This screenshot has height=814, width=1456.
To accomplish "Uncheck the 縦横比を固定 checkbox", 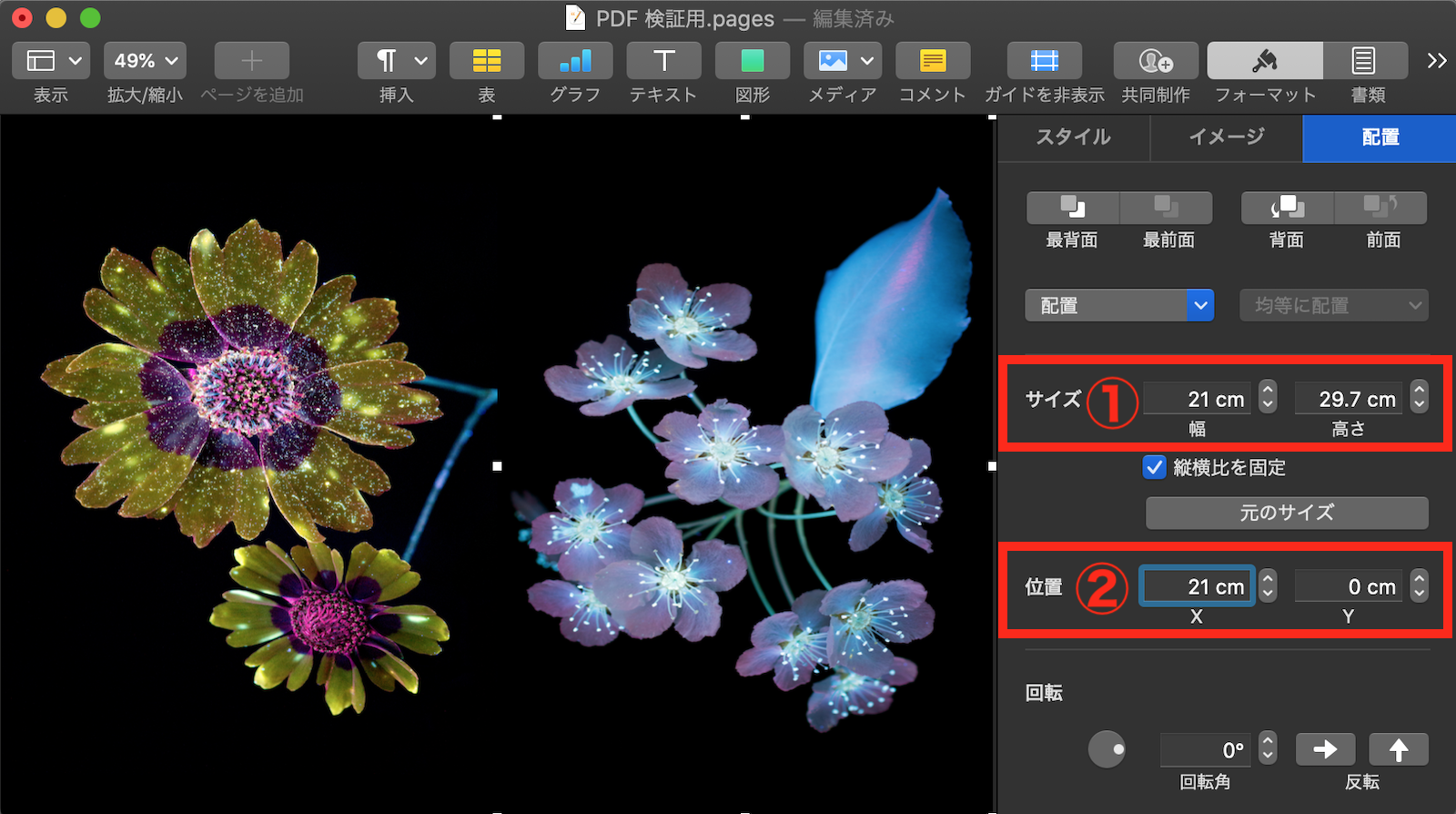I will coord(1154,467).
